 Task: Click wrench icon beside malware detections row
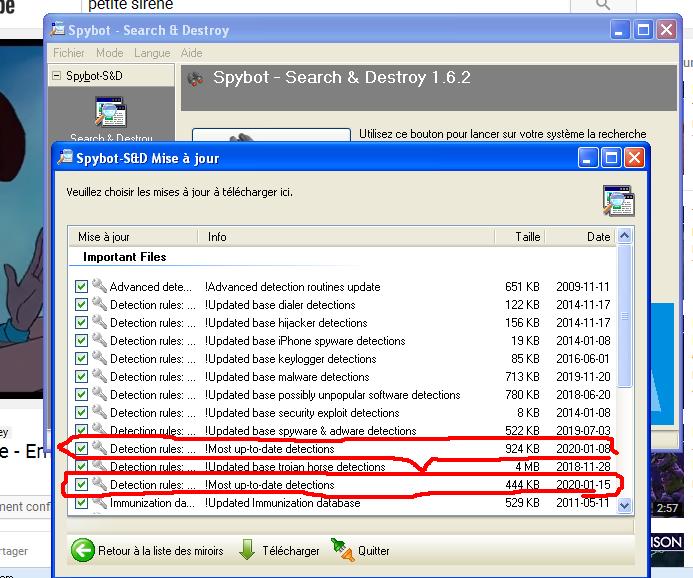click(99, 376)
